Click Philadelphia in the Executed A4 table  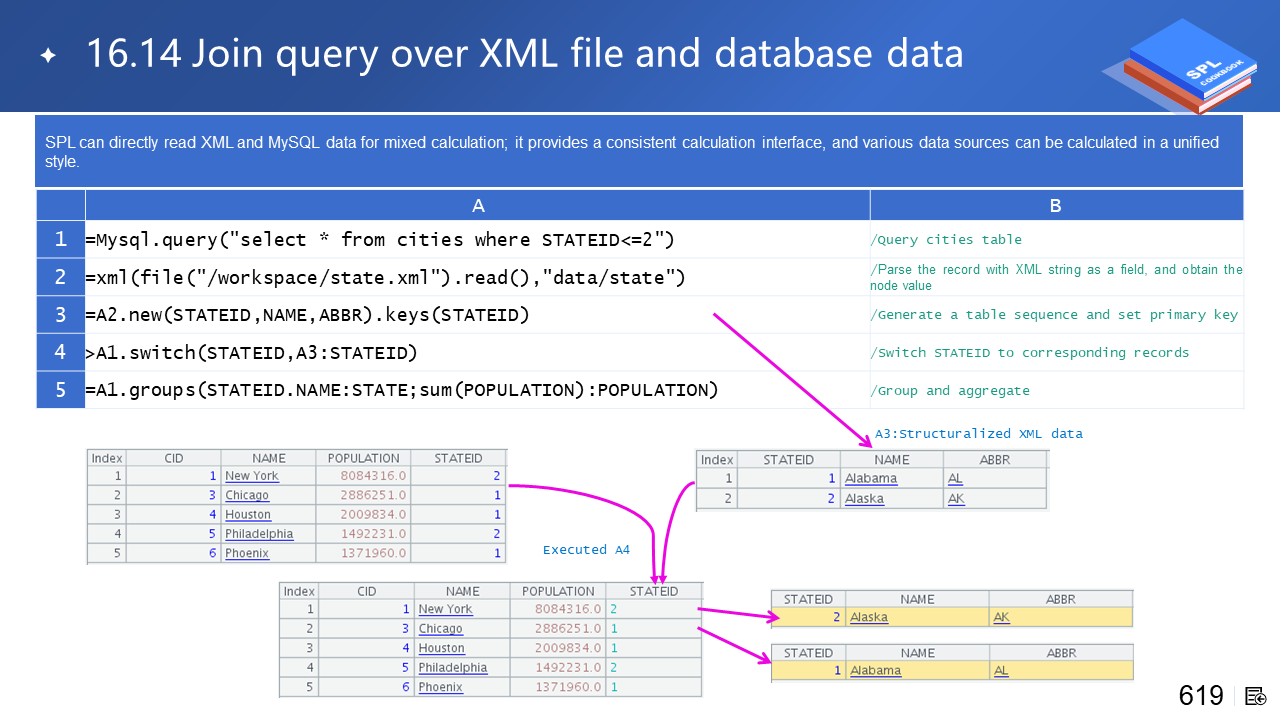point(452,667)
